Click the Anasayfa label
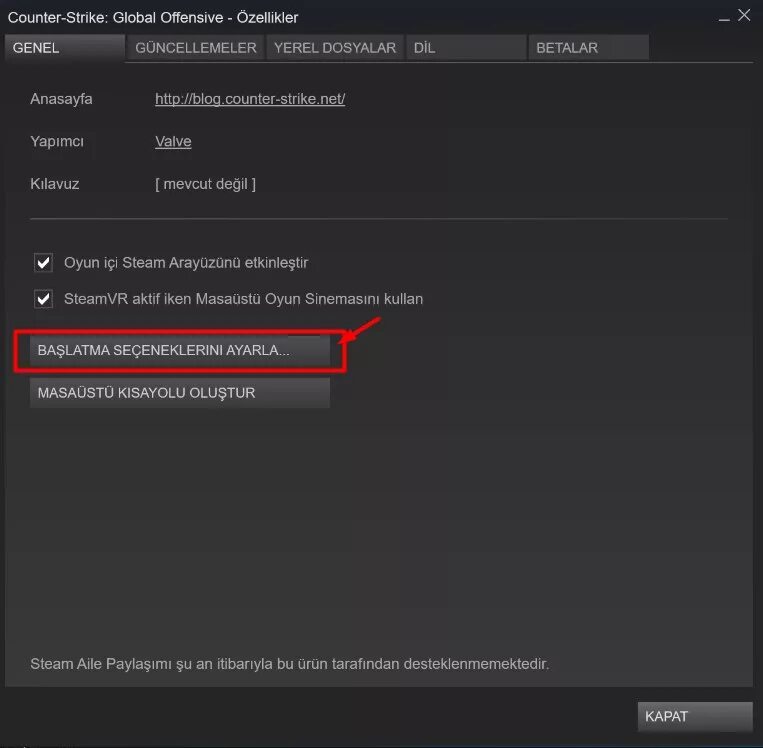763x748 pixels. 61,99
